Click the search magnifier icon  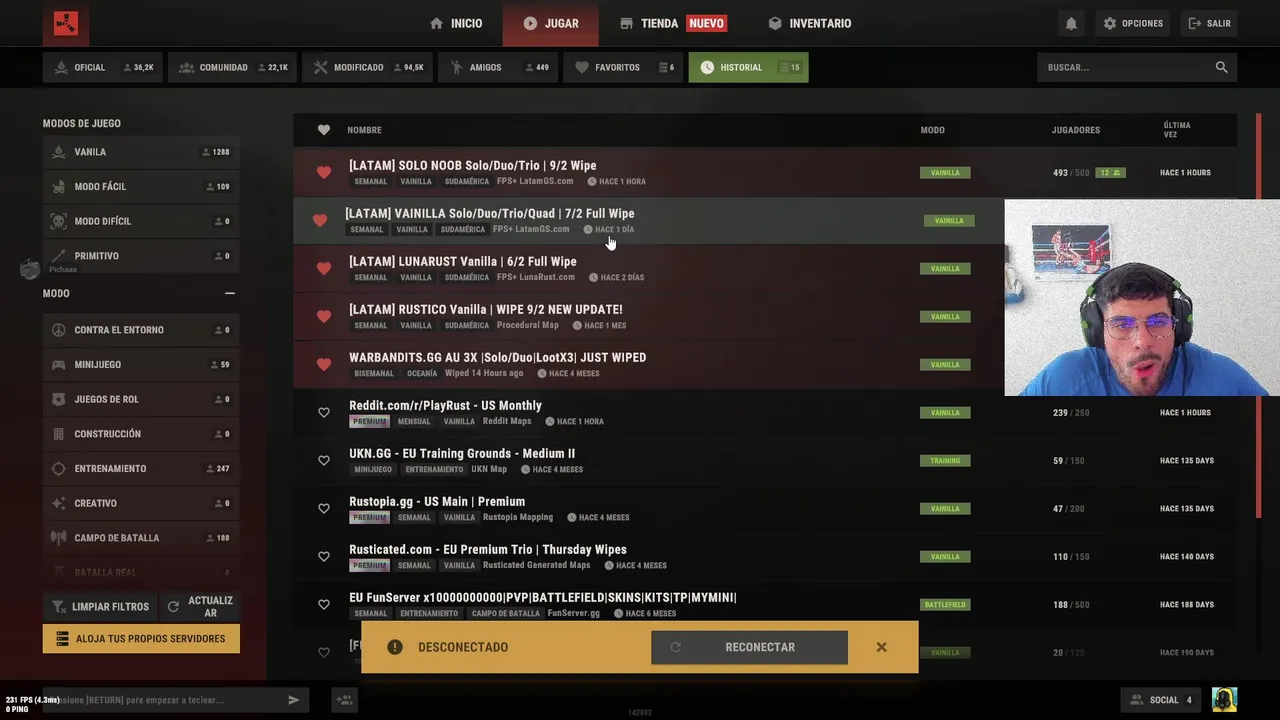point(1221,67)
